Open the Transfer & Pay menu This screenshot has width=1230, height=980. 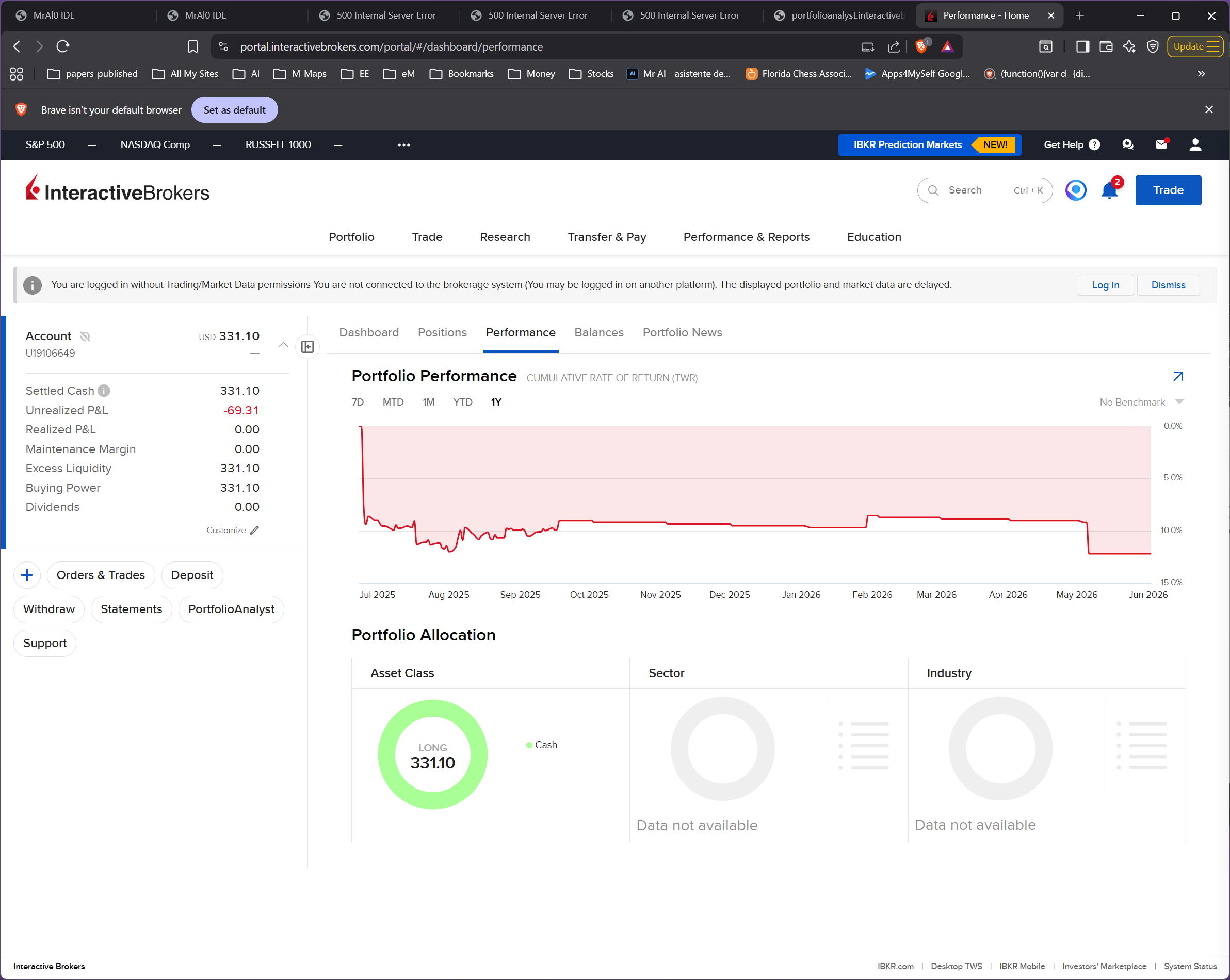[607, 237]
